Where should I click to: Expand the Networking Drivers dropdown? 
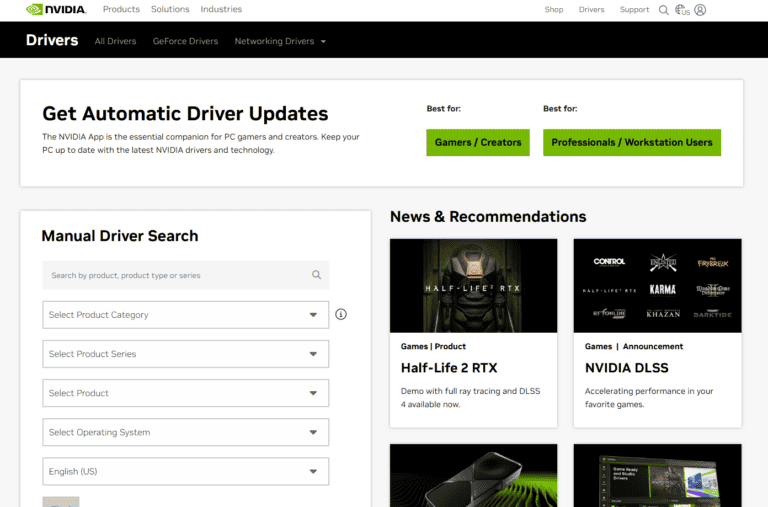tap(280, 41)
